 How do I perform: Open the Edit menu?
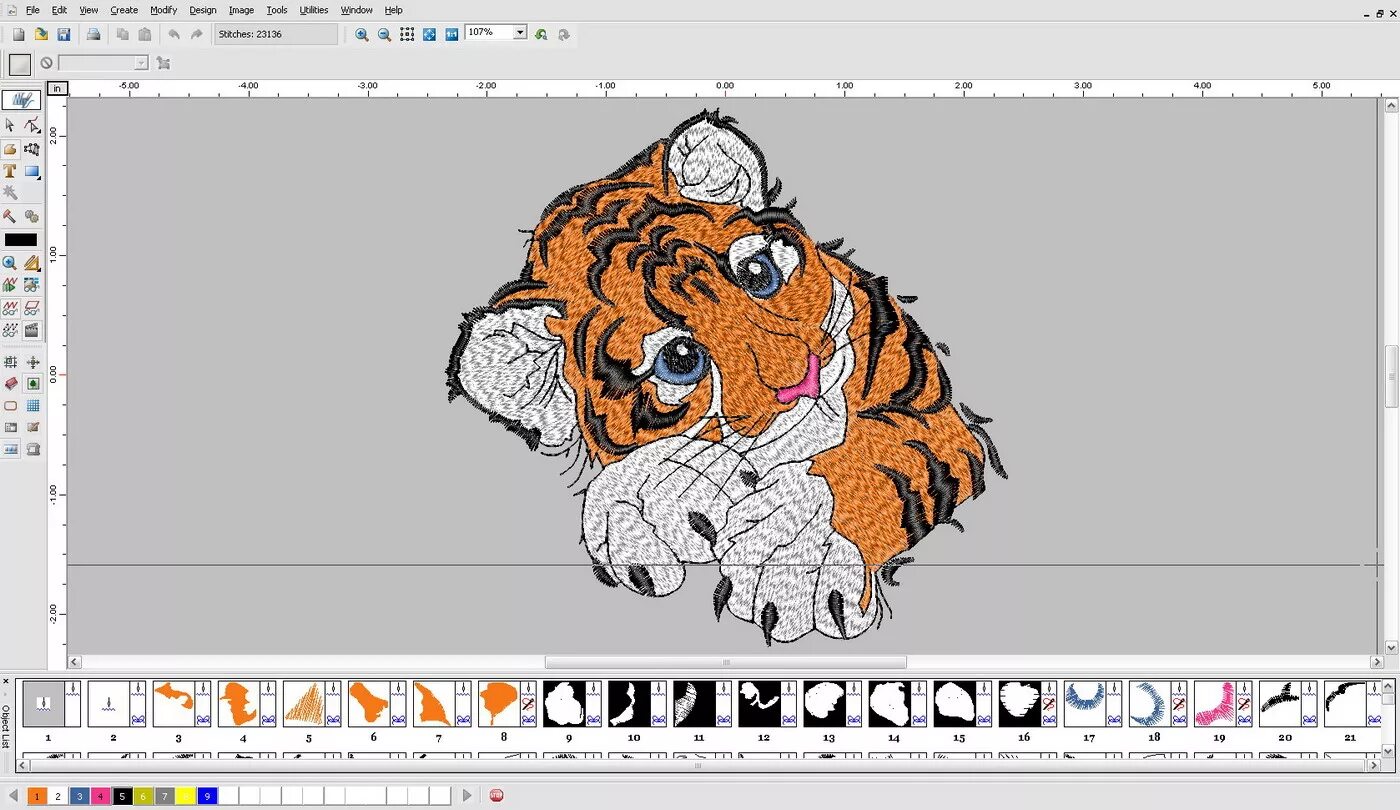(x=60, y=10)
